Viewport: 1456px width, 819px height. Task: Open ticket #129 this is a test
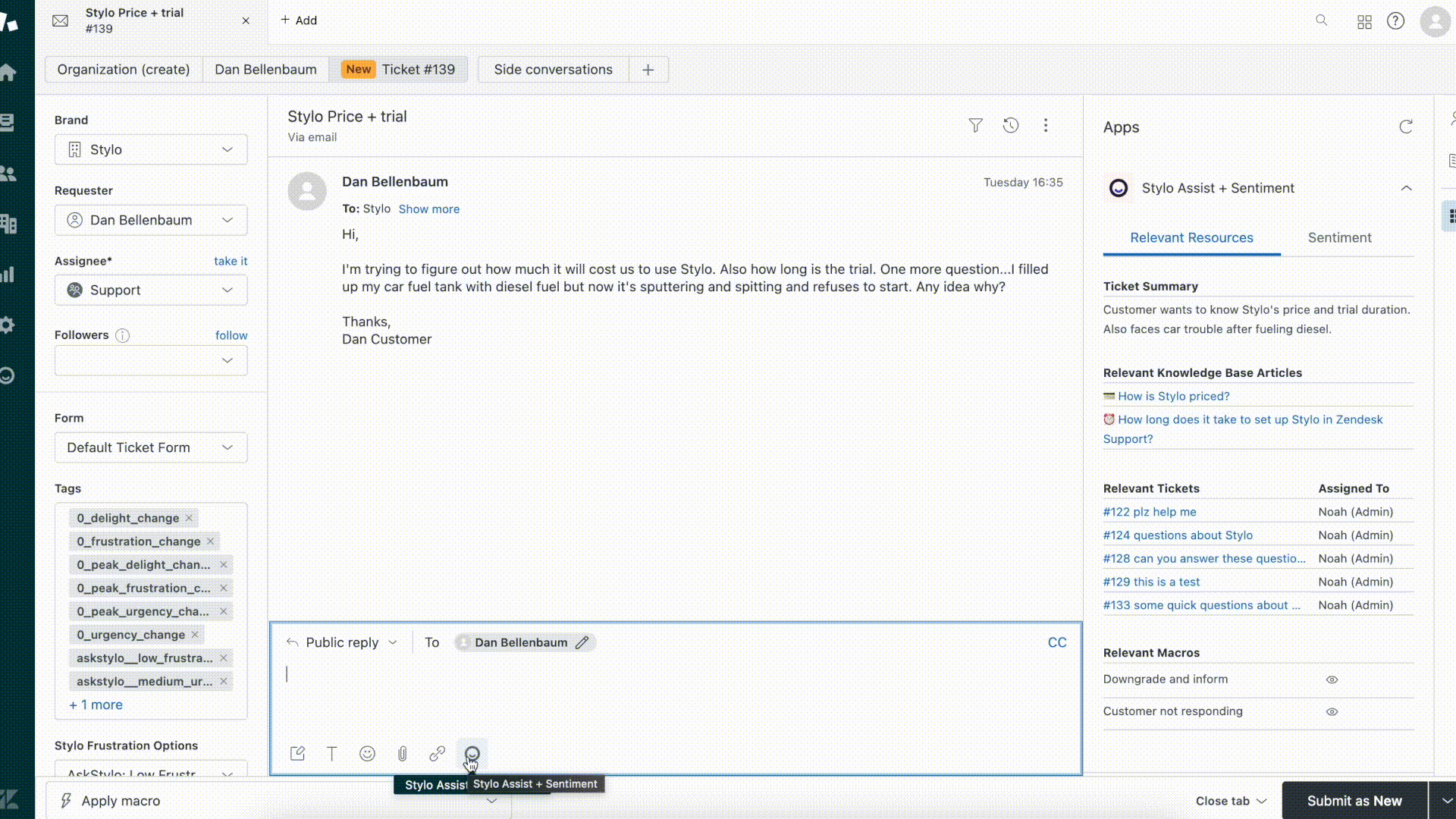point(1151,582)
